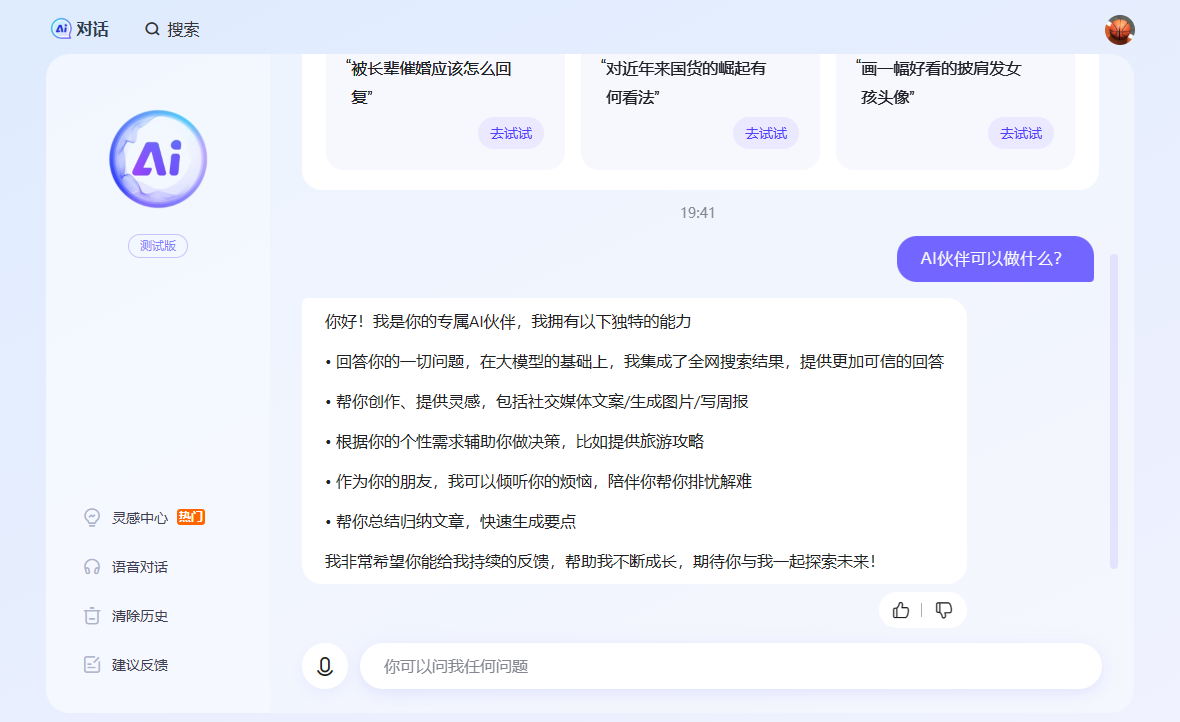Open 灵感中心 from the sidebar
This screenshot has width=1180, height=722.
click(140, 518)
